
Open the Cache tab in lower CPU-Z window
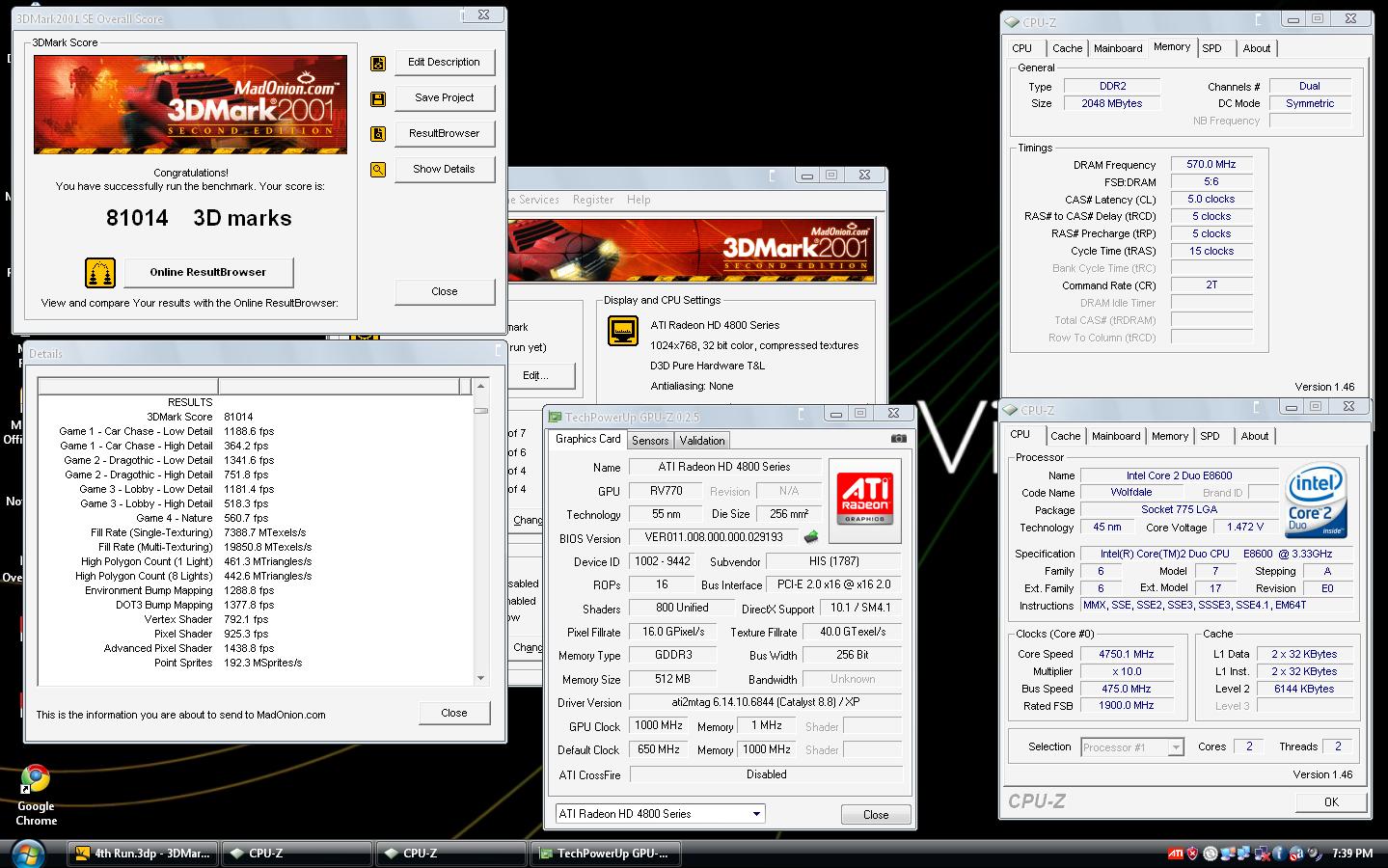click(1065, 436)
